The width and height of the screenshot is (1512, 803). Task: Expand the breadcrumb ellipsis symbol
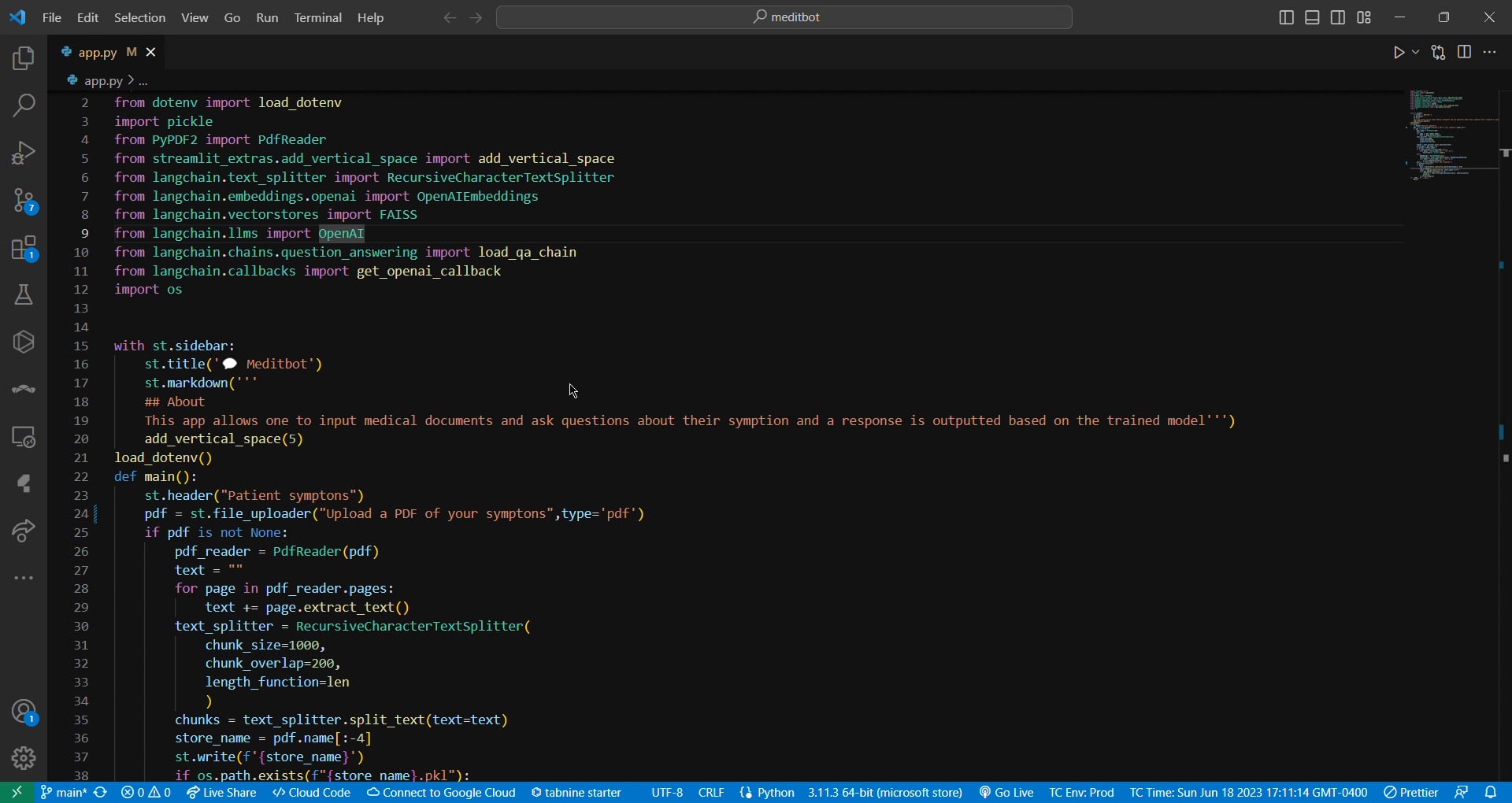coord(143,80)
